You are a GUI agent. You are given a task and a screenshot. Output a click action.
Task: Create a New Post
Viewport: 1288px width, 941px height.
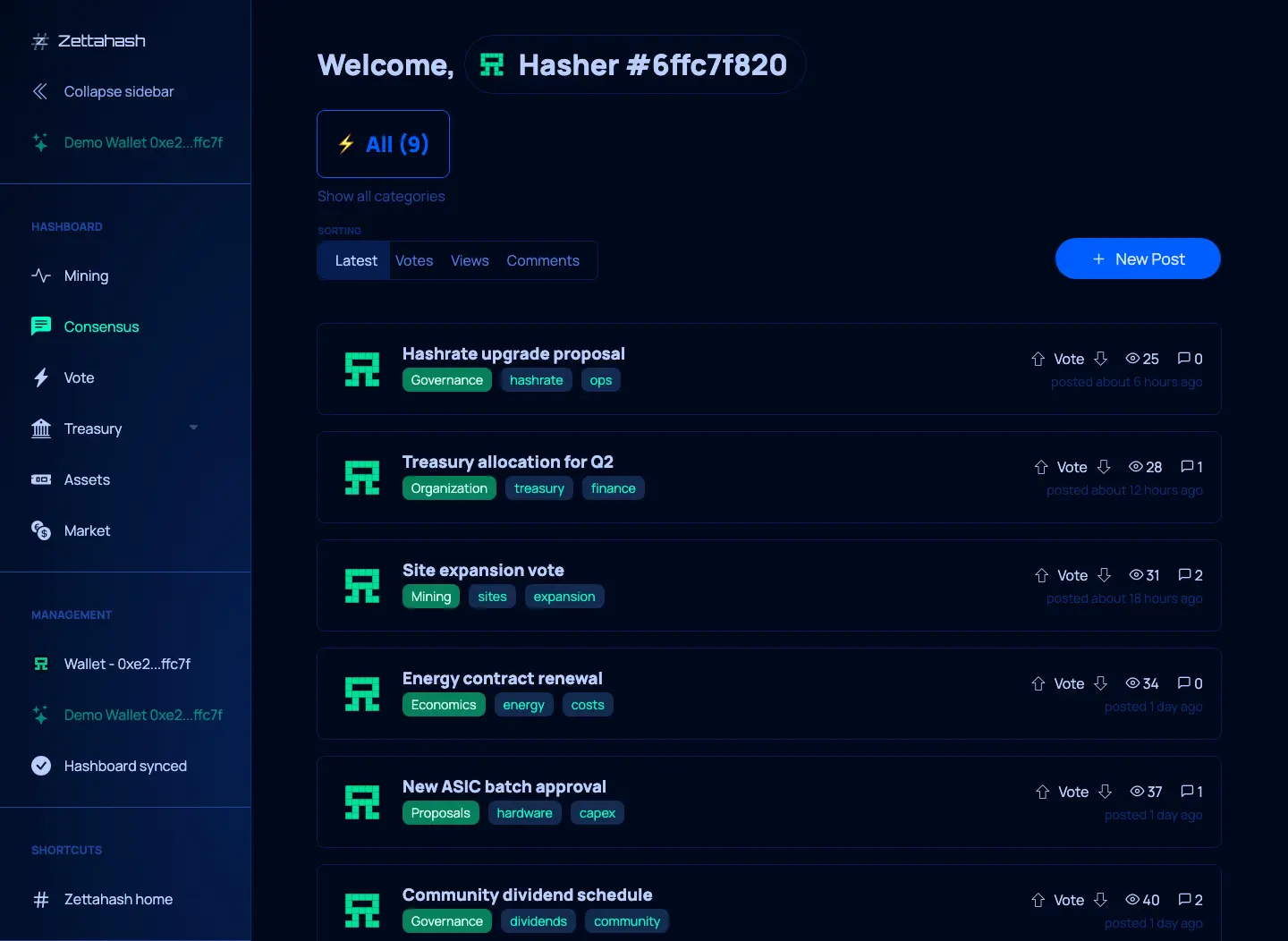point(1138,259)
